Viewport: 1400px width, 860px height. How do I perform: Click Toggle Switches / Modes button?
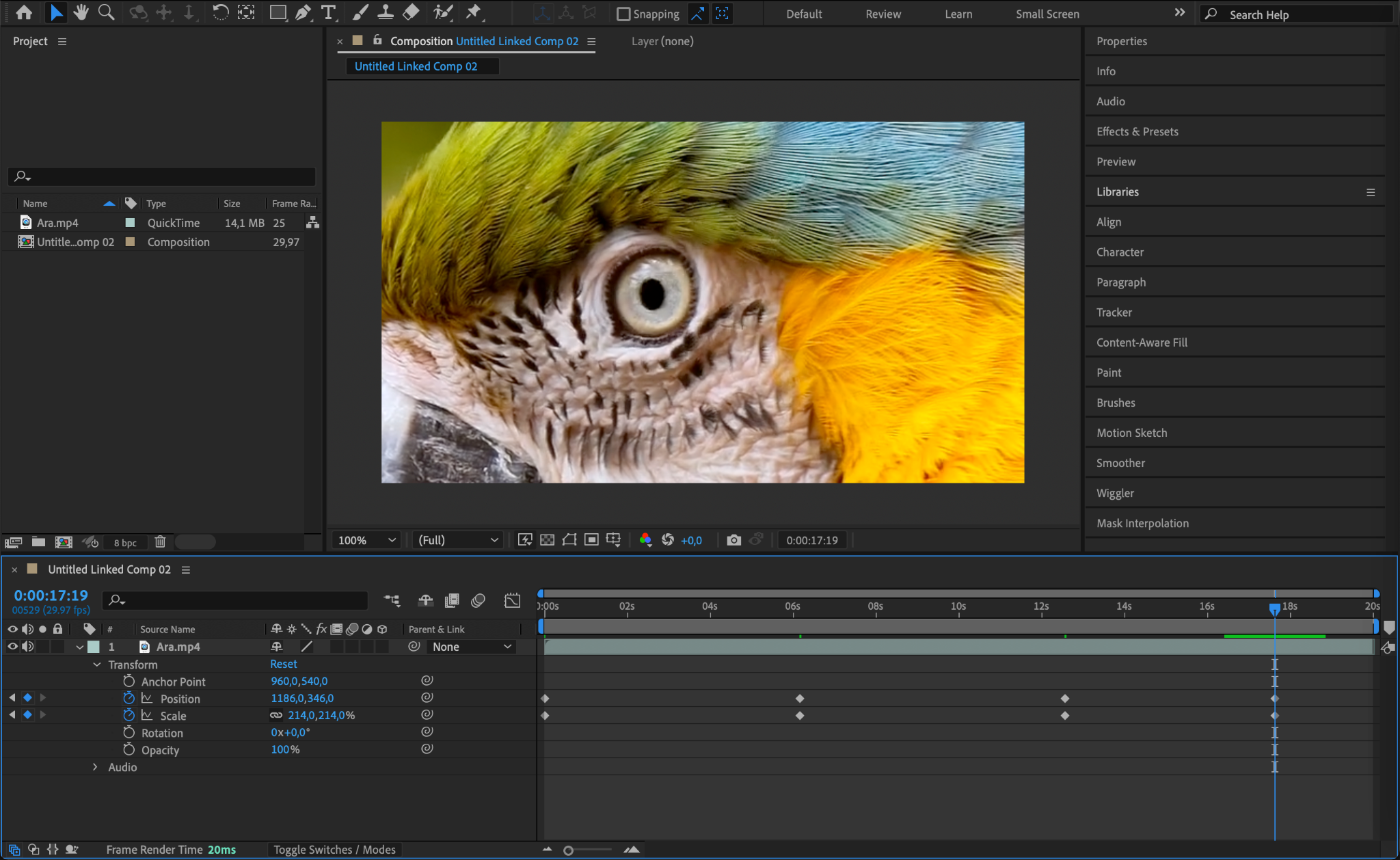click(334, 850)
